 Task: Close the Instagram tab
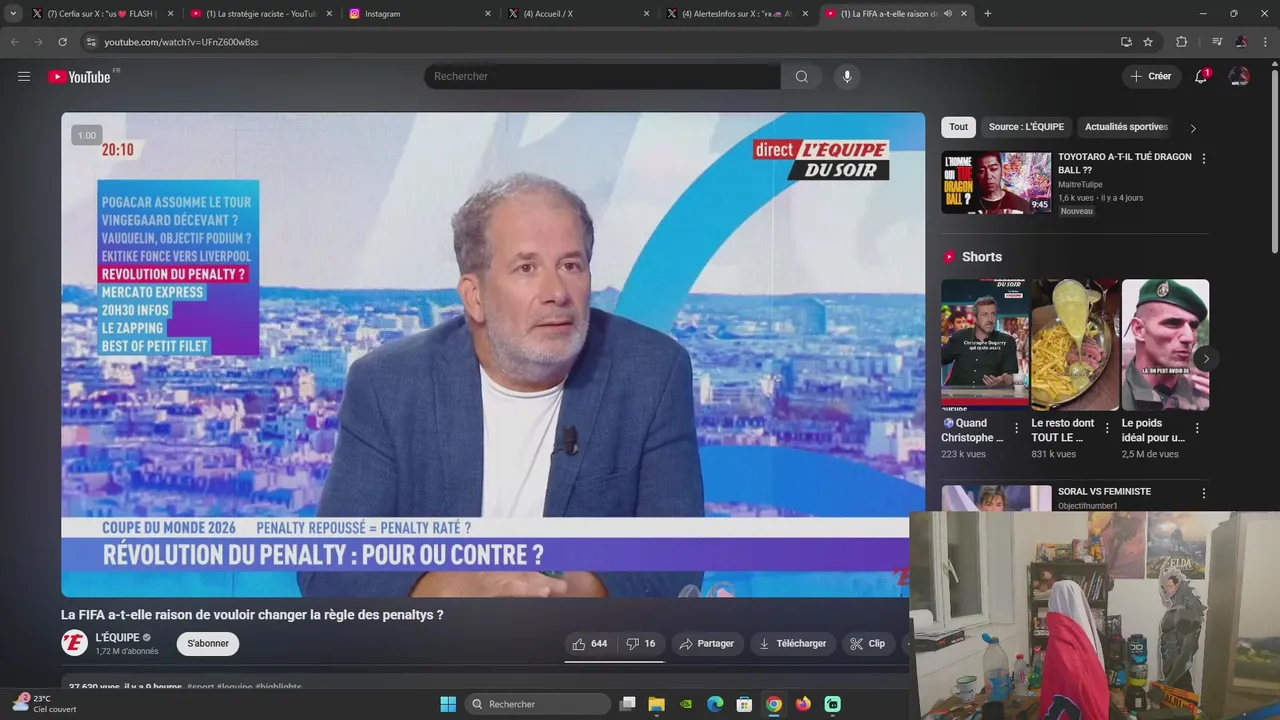[x=488, y=14]
